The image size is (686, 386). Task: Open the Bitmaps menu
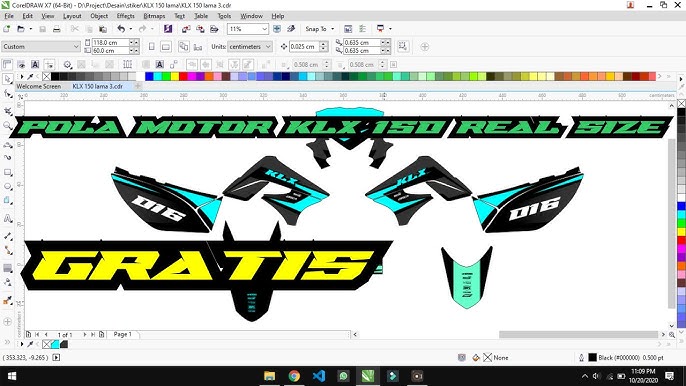[154, 16]
